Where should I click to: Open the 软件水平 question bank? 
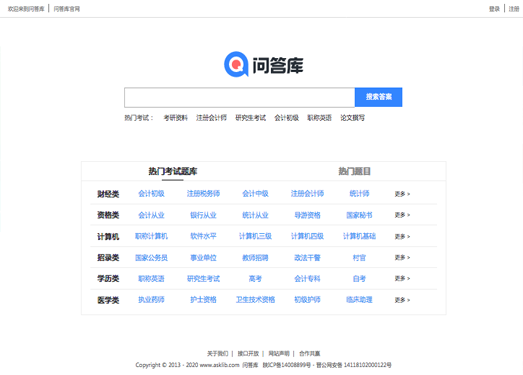pos(203,236)
